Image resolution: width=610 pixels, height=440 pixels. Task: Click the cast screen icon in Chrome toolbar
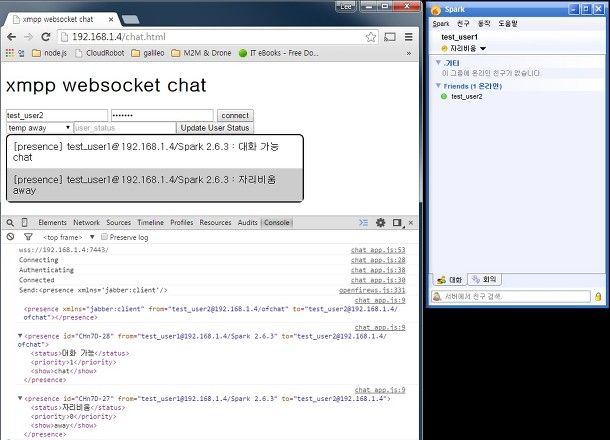pyautogui.click(x=390, y=37)
